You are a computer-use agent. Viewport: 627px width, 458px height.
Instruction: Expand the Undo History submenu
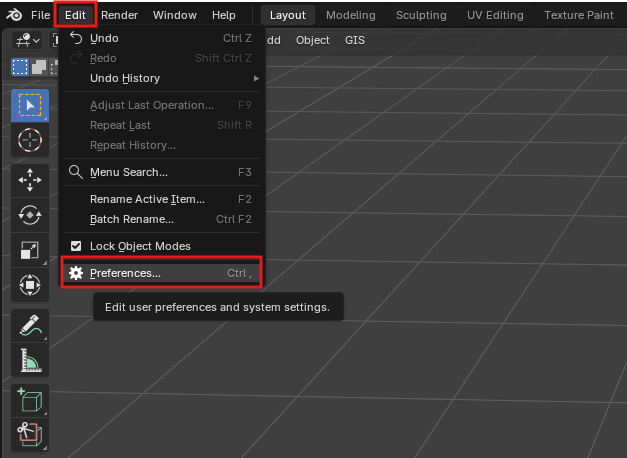(162, 78)
